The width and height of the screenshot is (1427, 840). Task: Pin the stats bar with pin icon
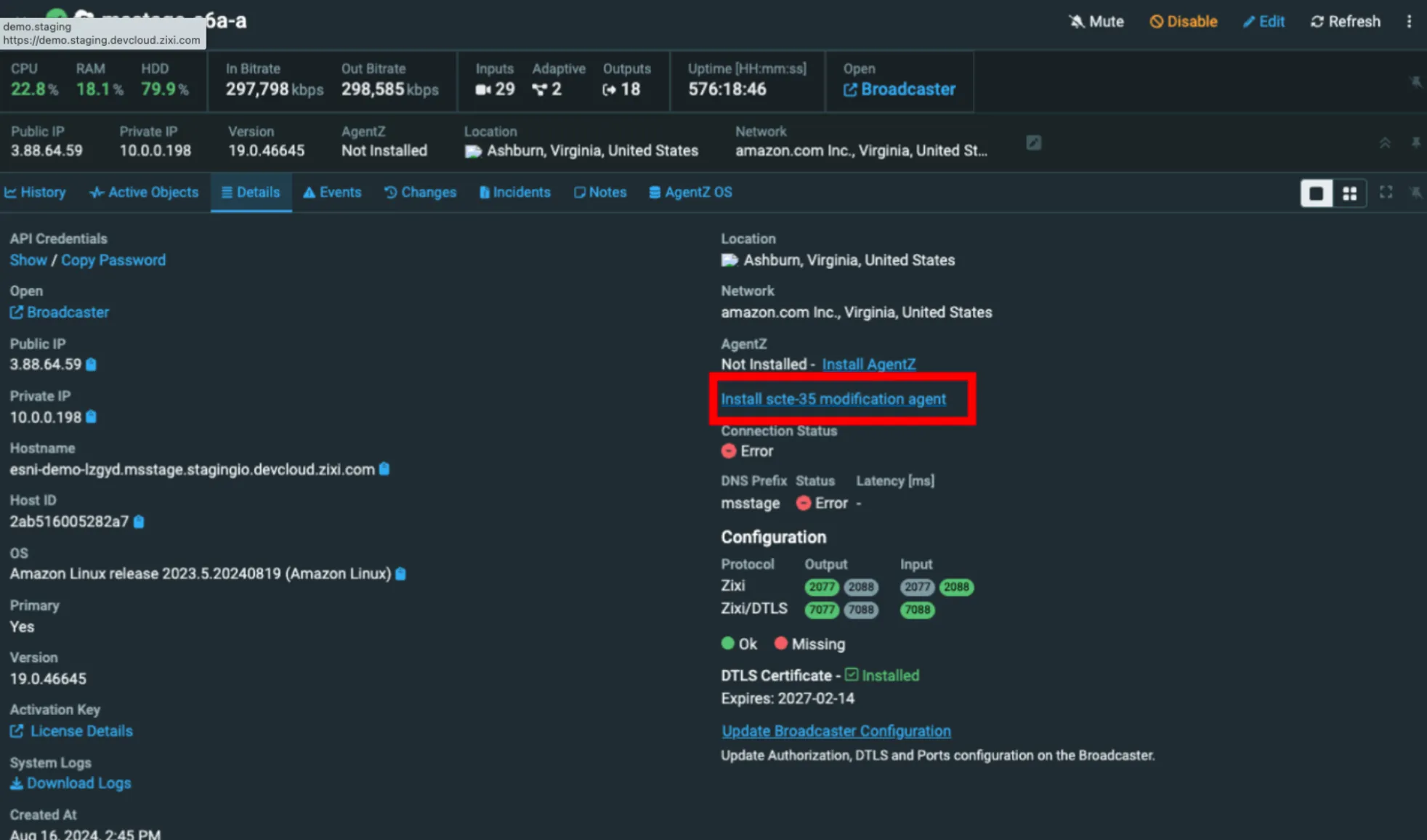[x=1415, y=81]
